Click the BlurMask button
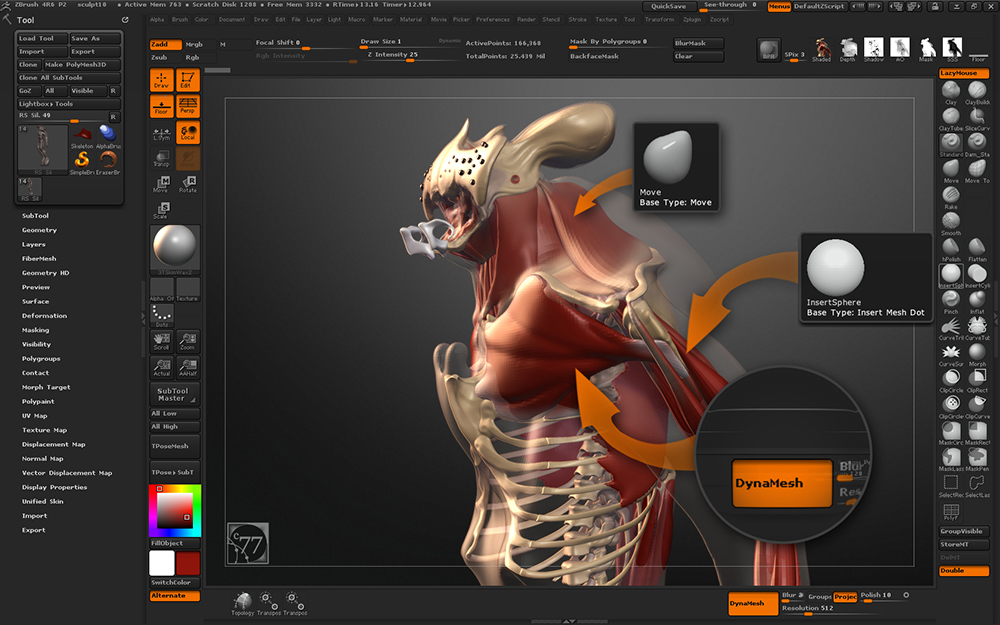 click(698, 43)
